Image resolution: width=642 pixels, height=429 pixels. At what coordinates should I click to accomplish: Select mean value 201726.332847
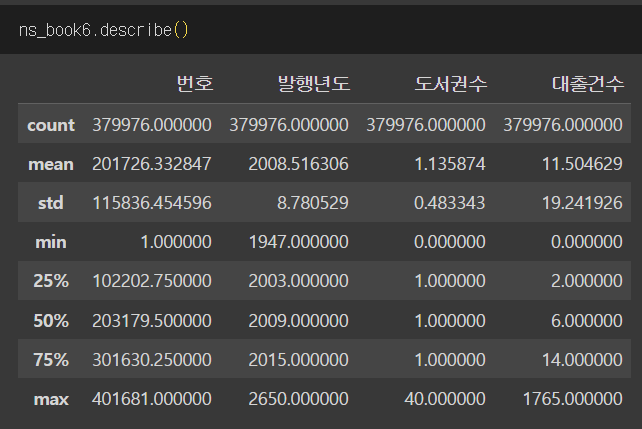[x=151, y=164]
